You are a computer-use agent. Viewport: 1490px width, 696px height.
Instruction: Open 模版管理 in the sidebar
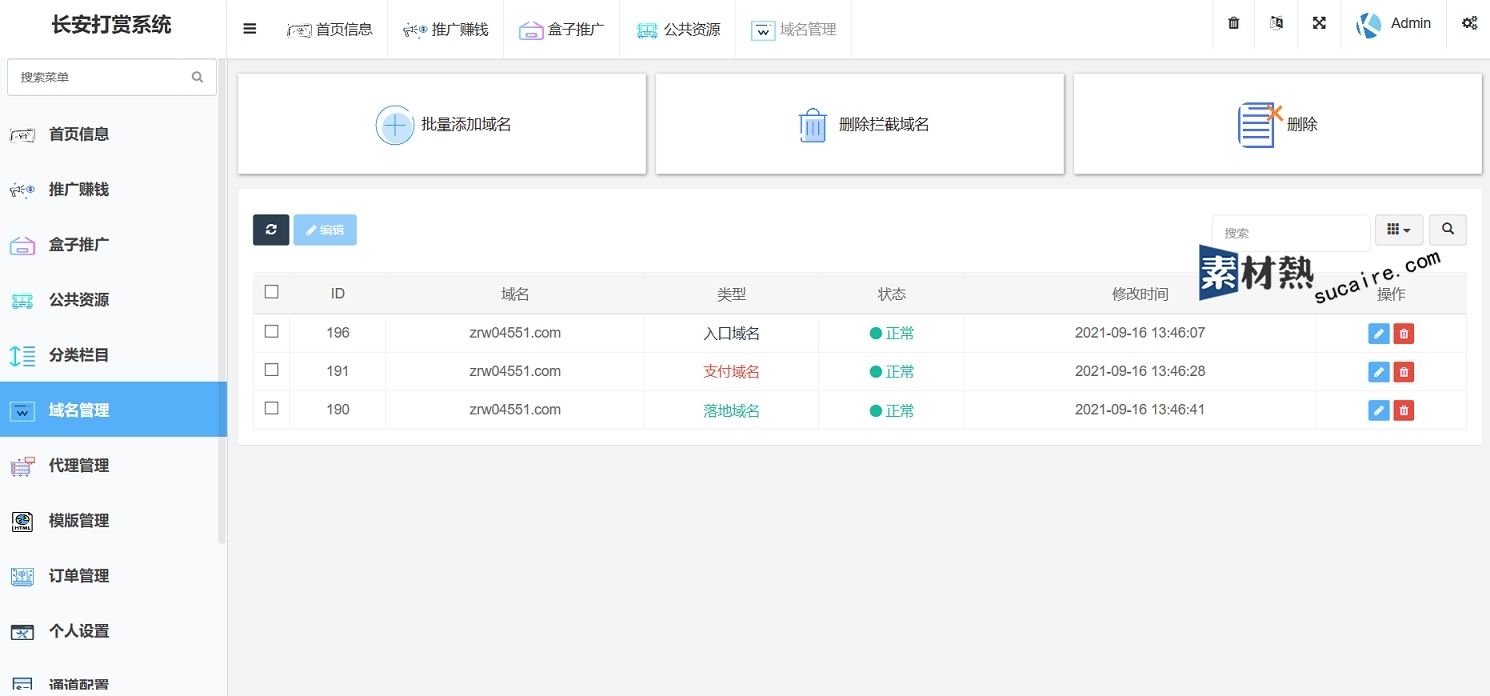[x=113, y=520]
